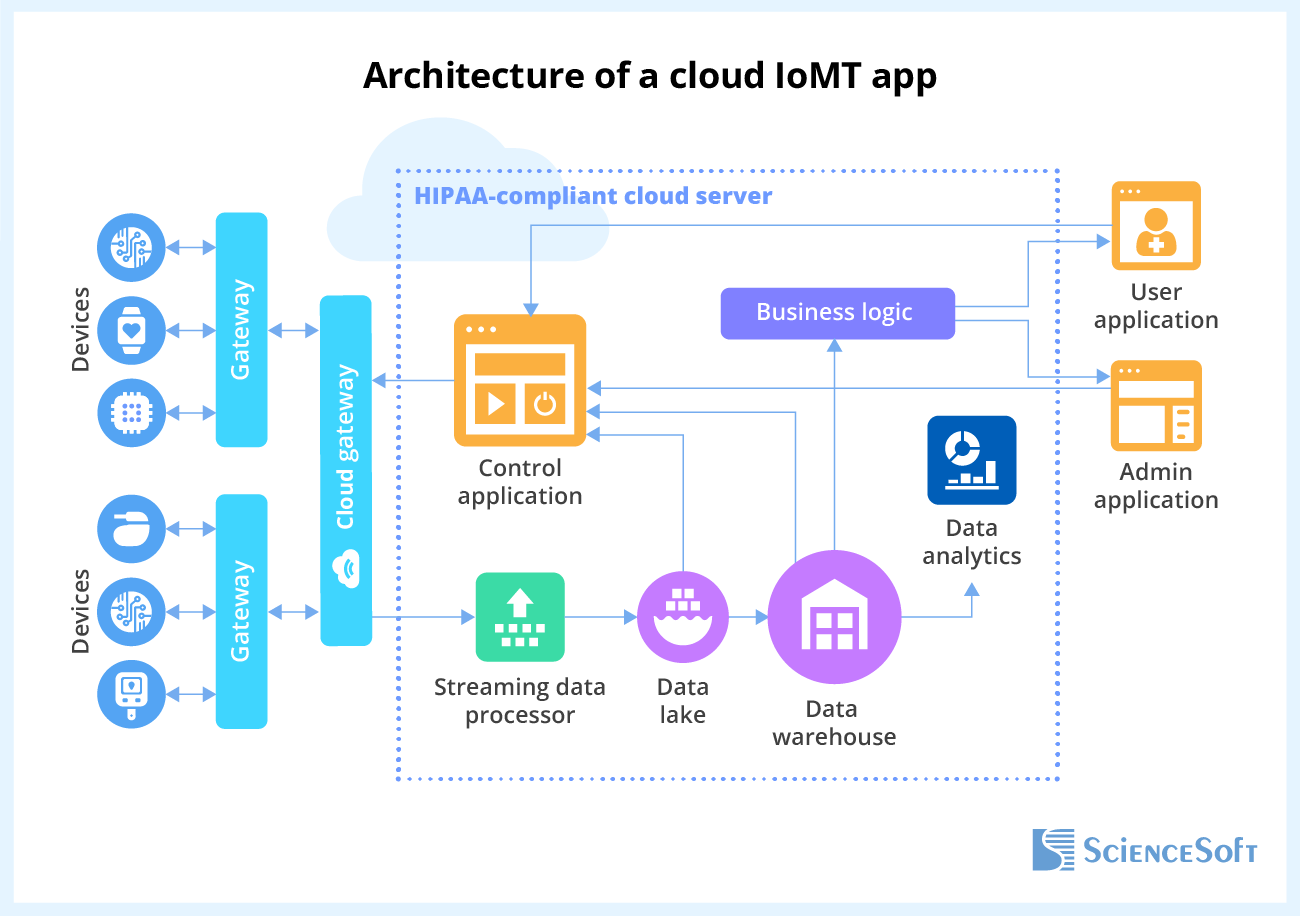Open the Data warehouse icon

[x=834, y=617]
